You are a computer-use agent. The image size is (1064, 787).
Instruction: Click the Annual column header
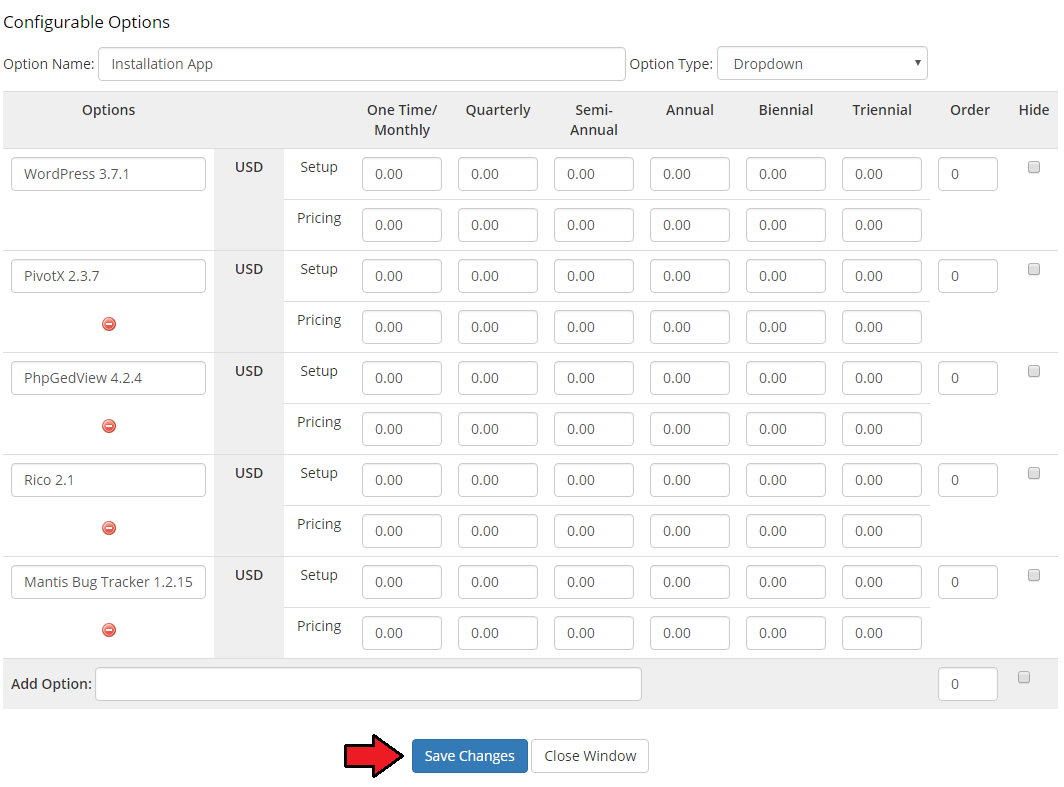pyautogui.click(x=690, y=110)
